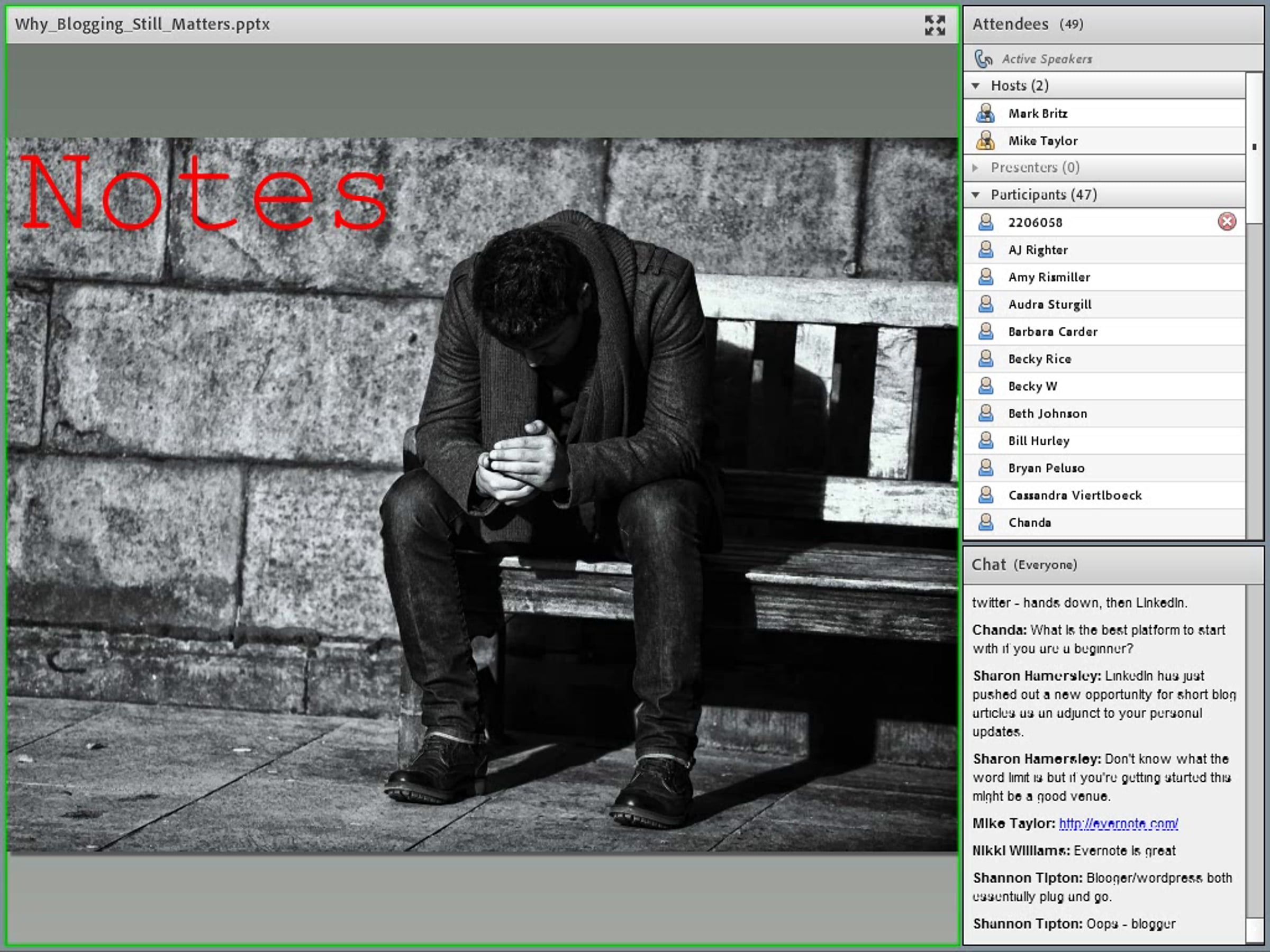
Task: Collapse the Participants (47) section
Action: 975,195
